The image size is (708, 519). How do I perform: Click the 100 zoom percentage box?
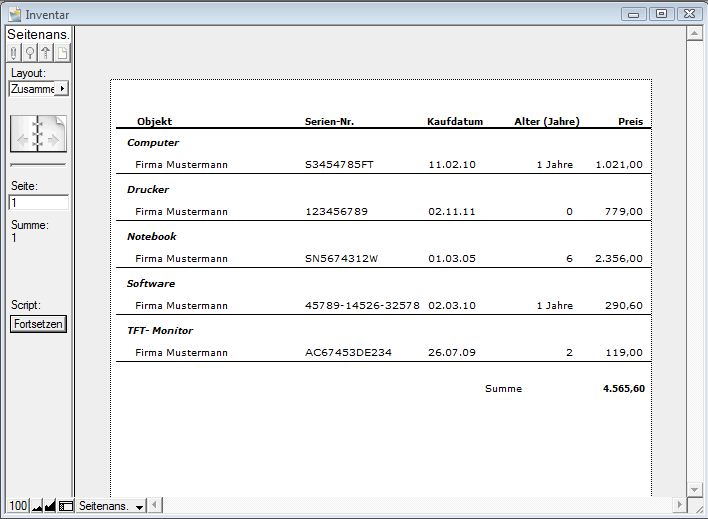click(x=18, y=506)
